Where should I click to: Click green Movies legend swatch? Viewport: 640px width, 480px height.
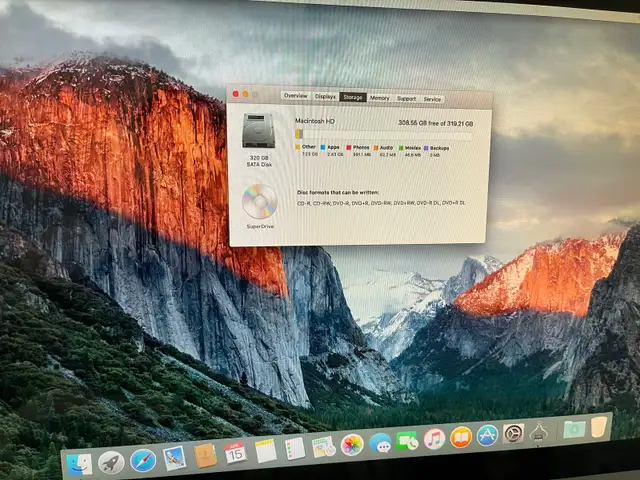tap(401, 148)
